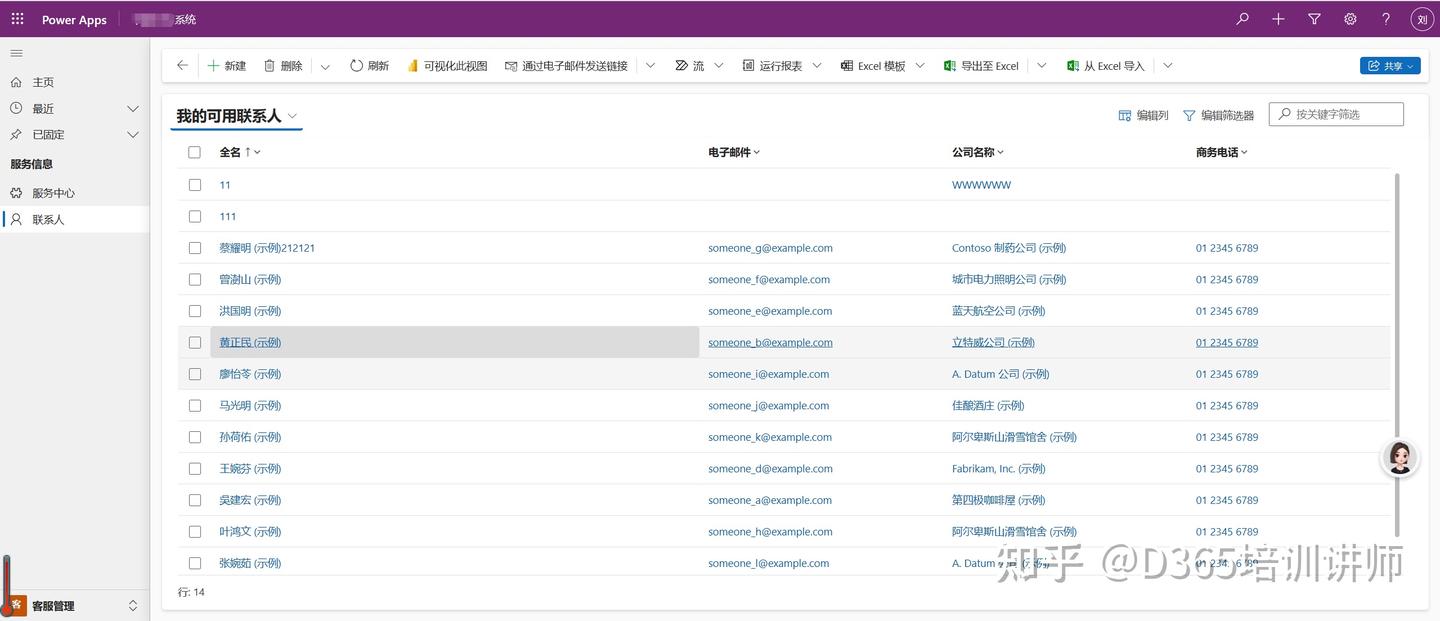
Task: Click the search magnifier in top bar
Action: (x=1242, y=19)
